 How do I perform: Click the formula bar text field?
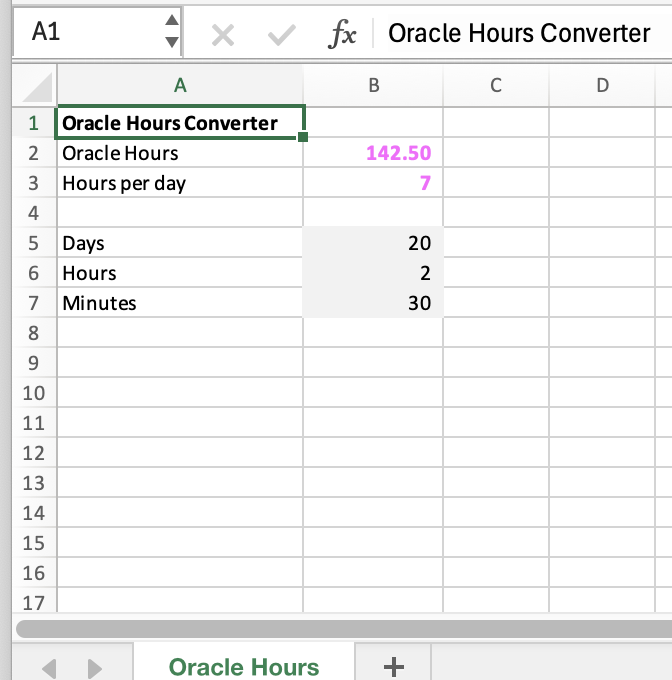(x=520, y=34)
